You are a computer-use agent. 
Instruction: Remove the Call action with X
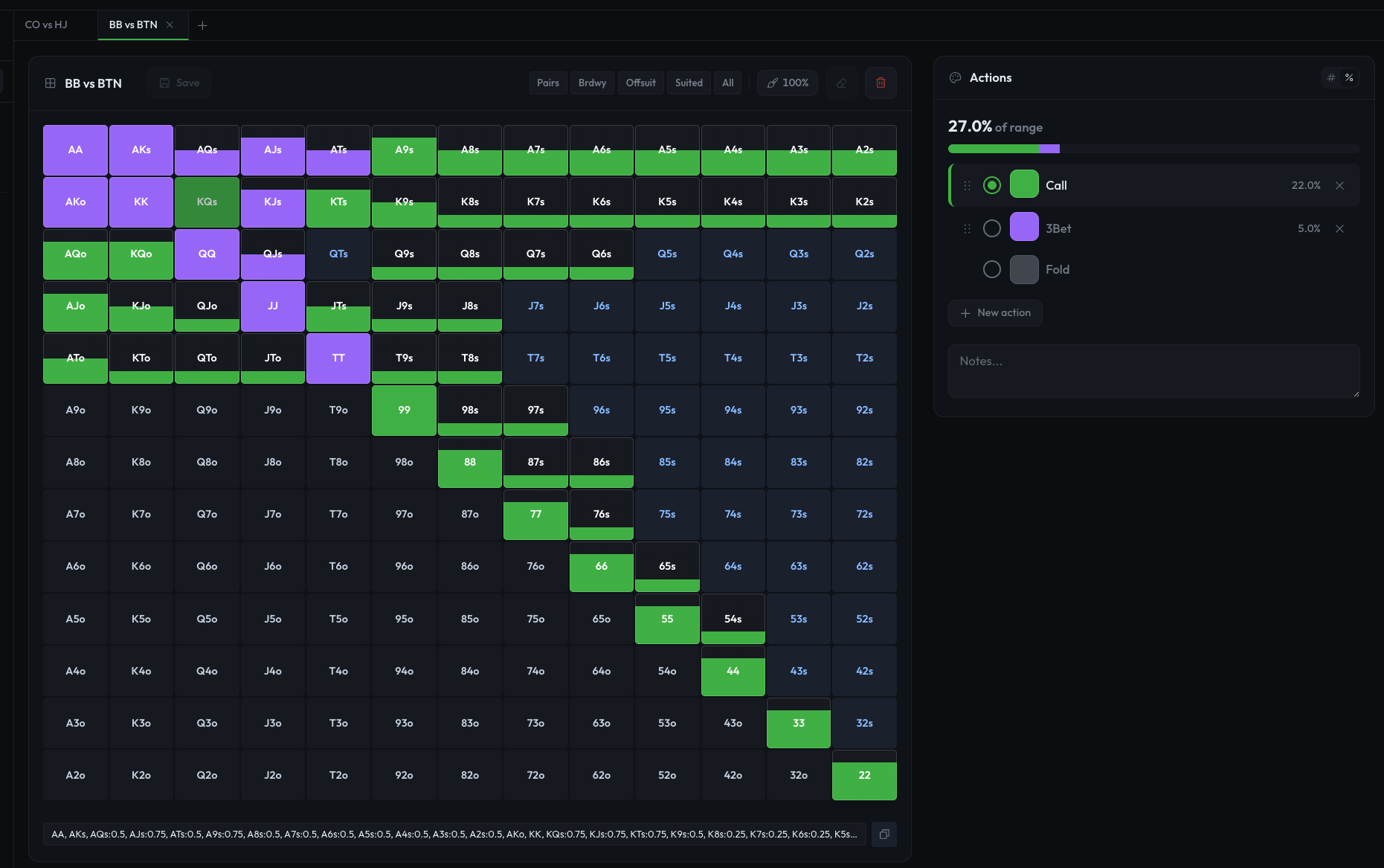click(1339, 185)
